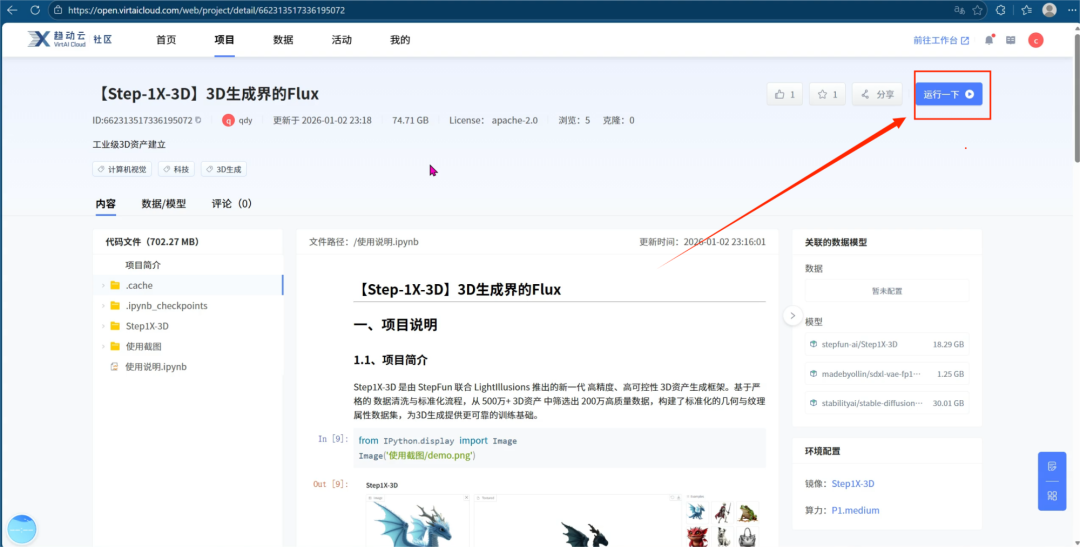Expand the .ipynb_checkpoints folder
This screenshot has height=547, width=1080.
click(x=103, y=305)
